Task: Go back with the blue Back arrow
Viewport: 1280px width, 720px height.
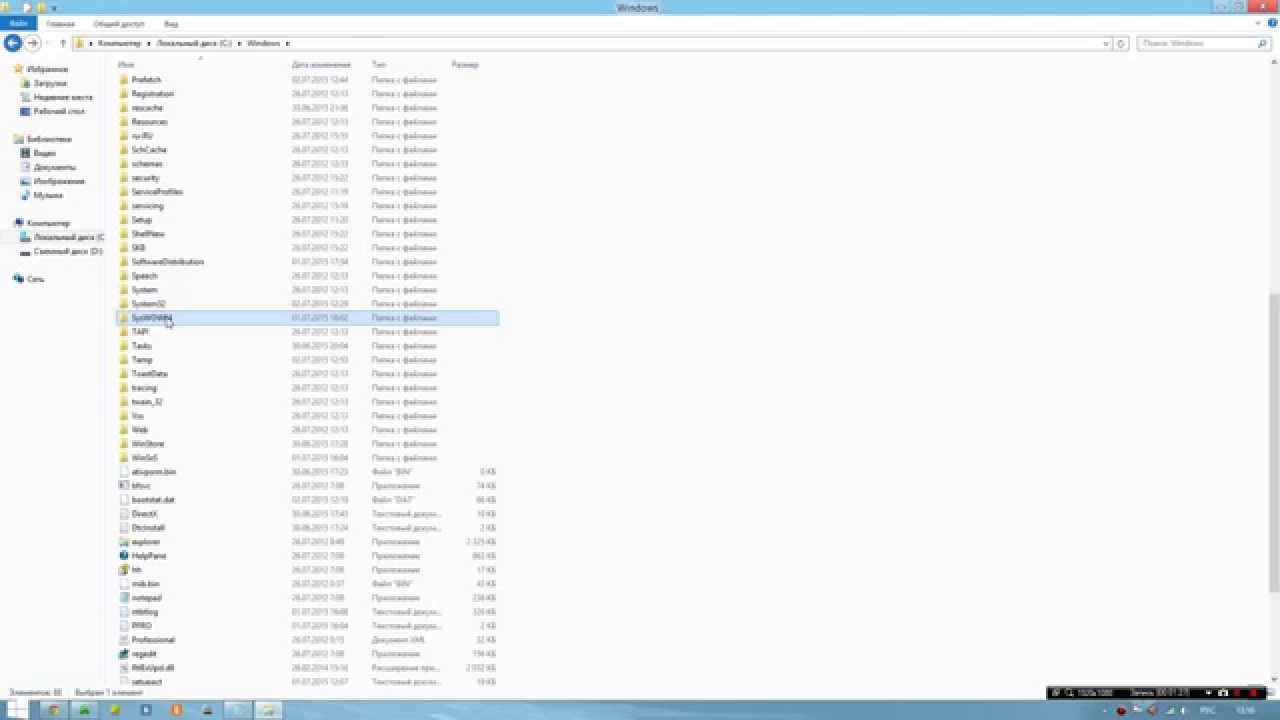Action: (13, 43)
